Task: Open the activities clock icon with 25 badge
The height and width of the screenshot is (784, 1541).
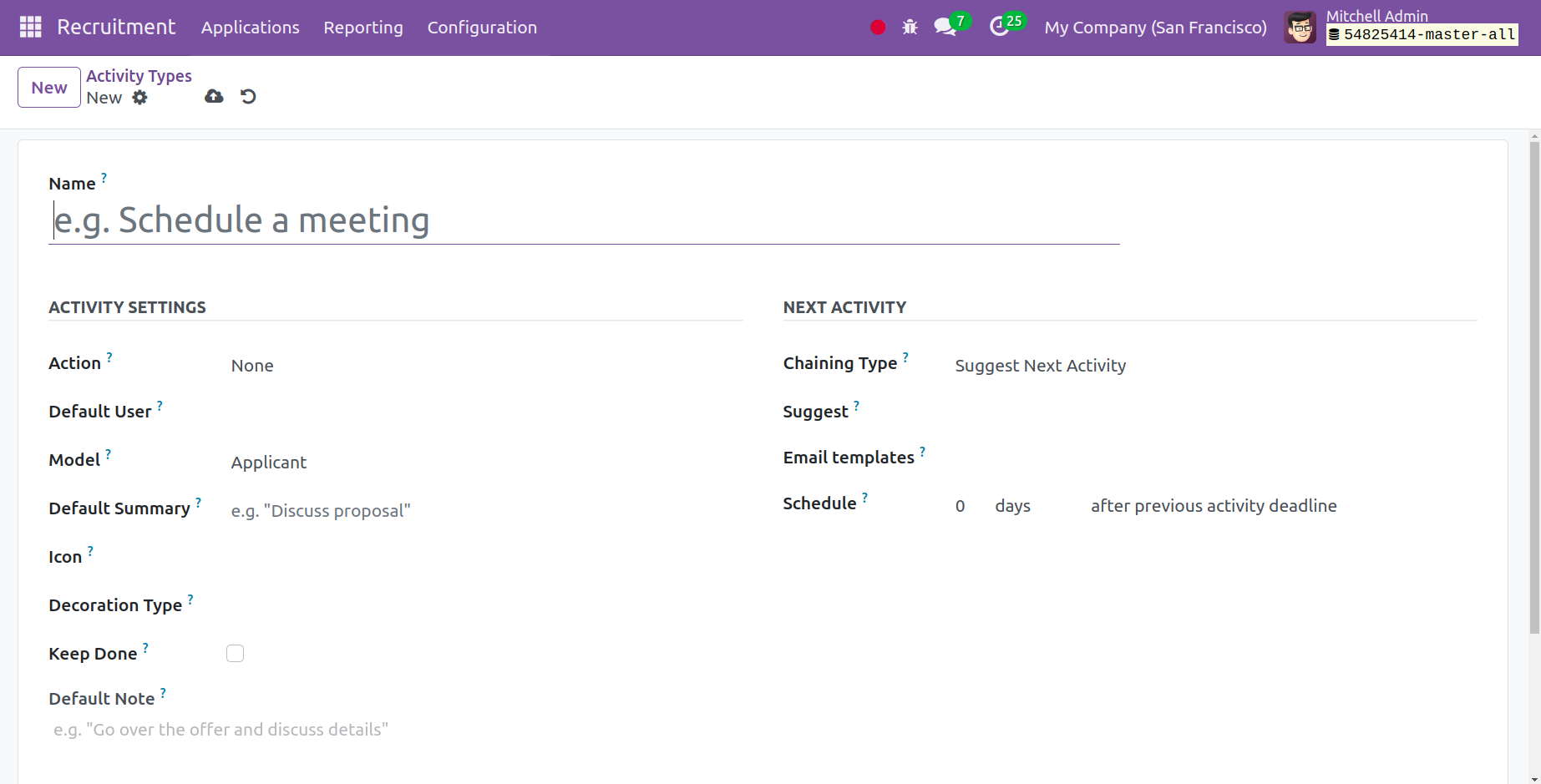Action: 1006,25
